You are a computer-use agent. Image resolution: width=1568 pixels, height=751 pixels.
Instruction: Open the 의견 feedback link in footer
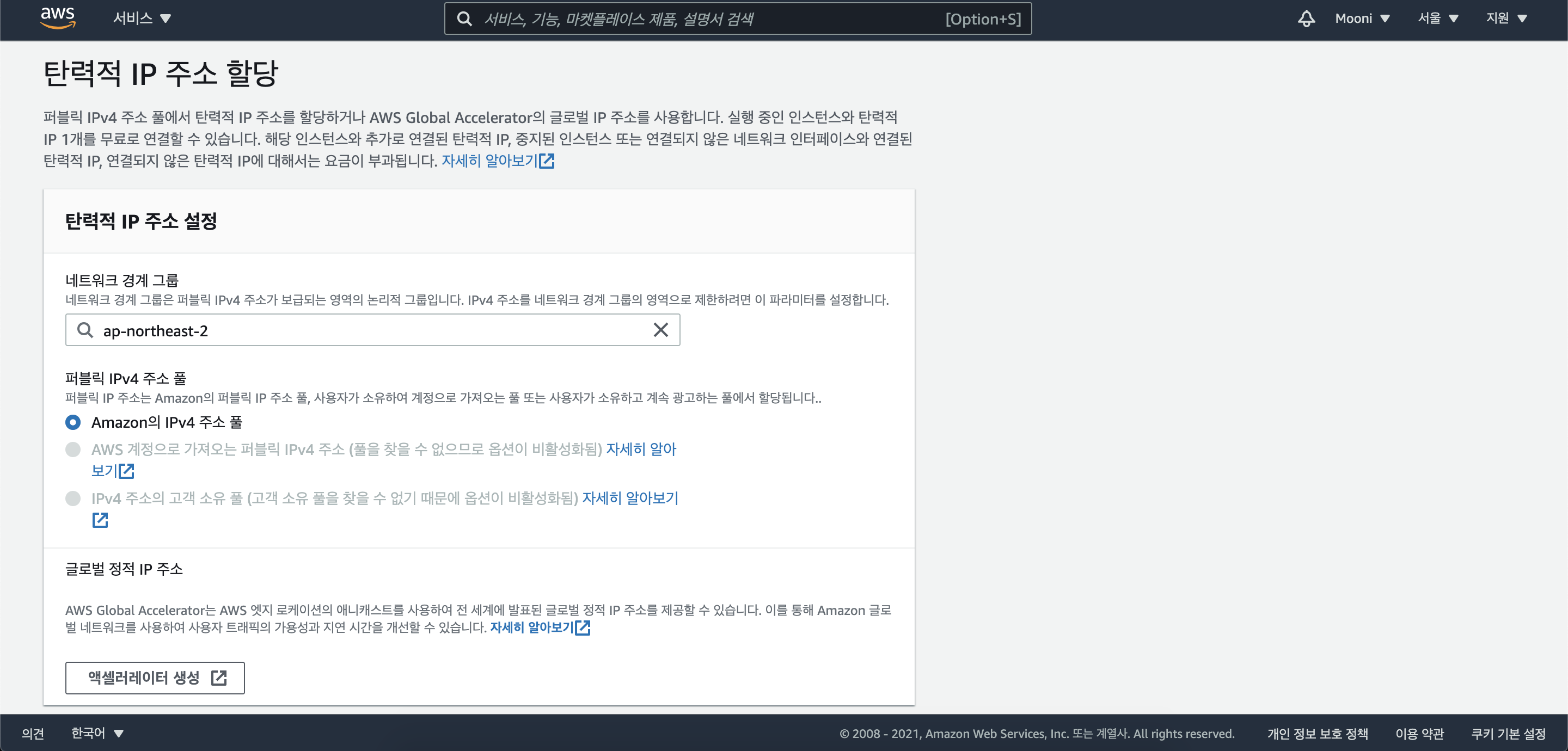click(x=33, y=734)
